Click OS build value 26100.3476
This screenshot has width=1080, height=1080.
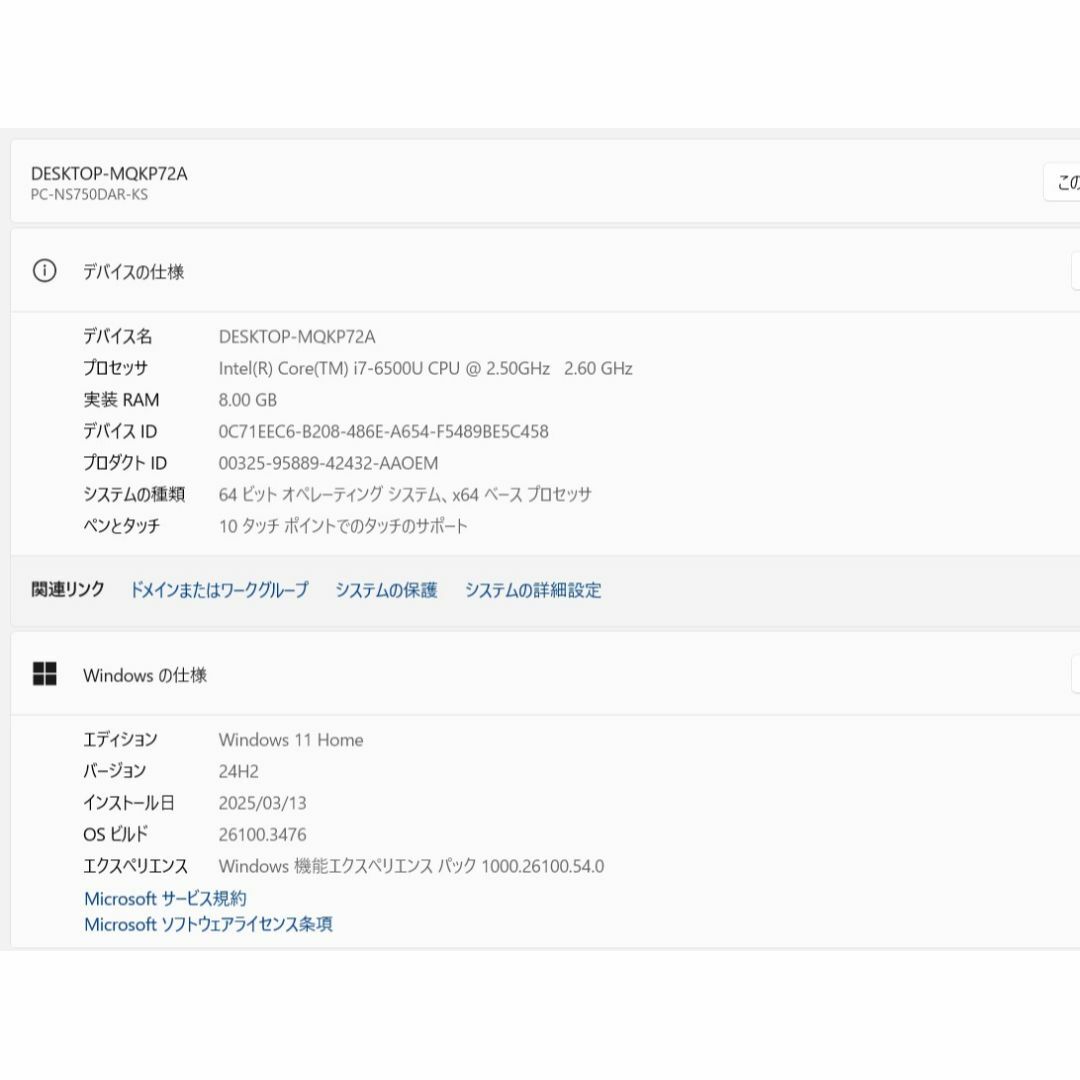pos(262,835)
